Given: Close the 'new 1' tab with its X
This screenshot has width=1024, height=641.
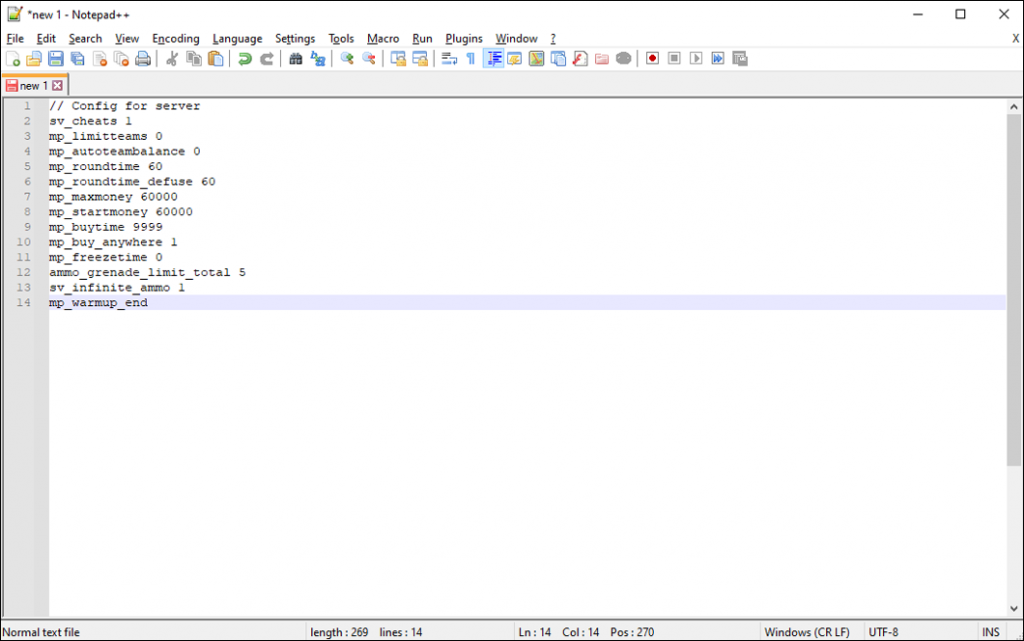Looking at the screenshot, I should pos(58,86).
